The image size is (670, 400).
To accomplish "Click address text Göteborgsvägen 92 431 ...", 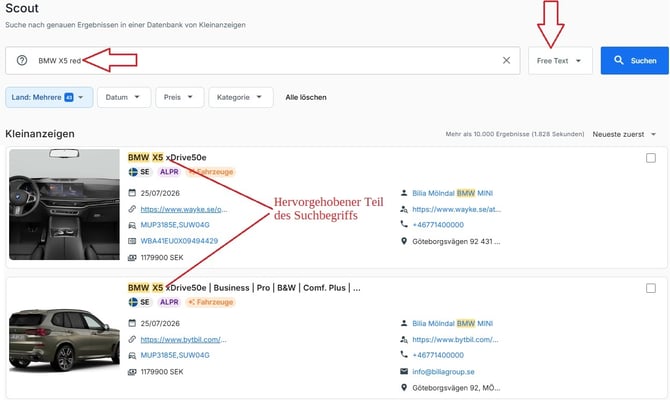I will 456,241.
